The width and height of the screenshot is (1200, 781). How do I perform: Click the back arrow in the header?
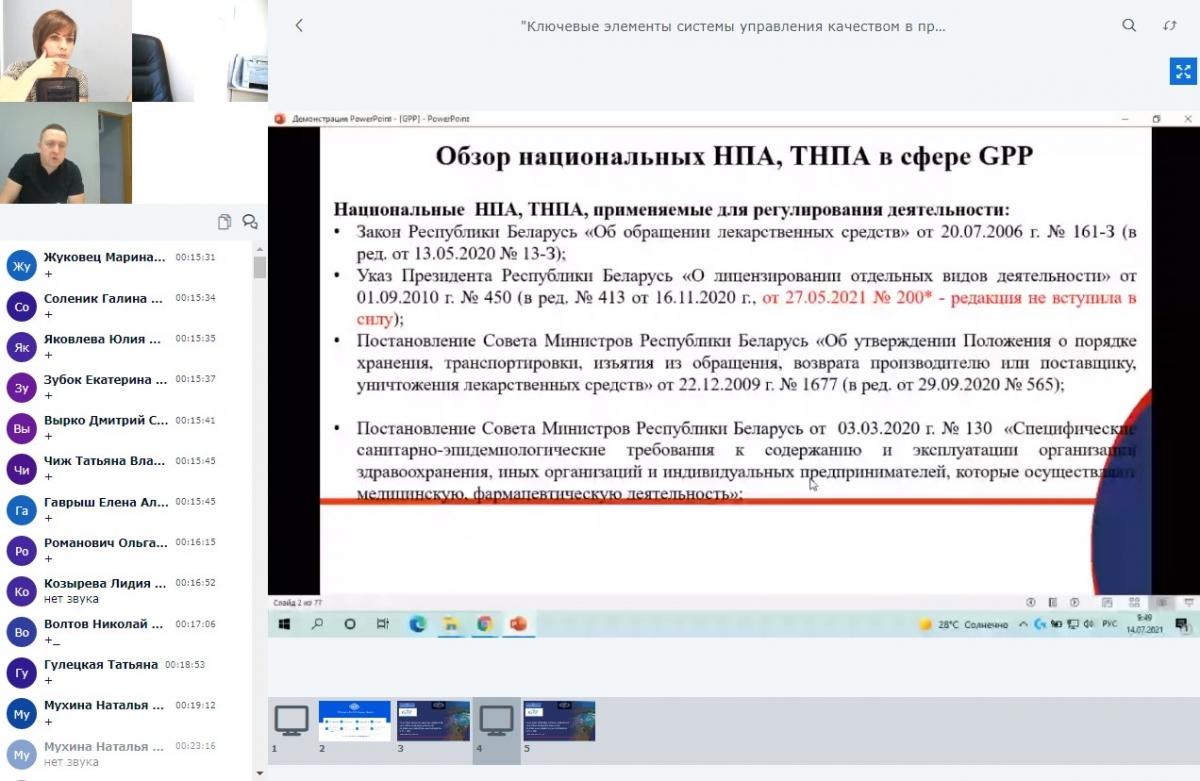pos(298,26)
